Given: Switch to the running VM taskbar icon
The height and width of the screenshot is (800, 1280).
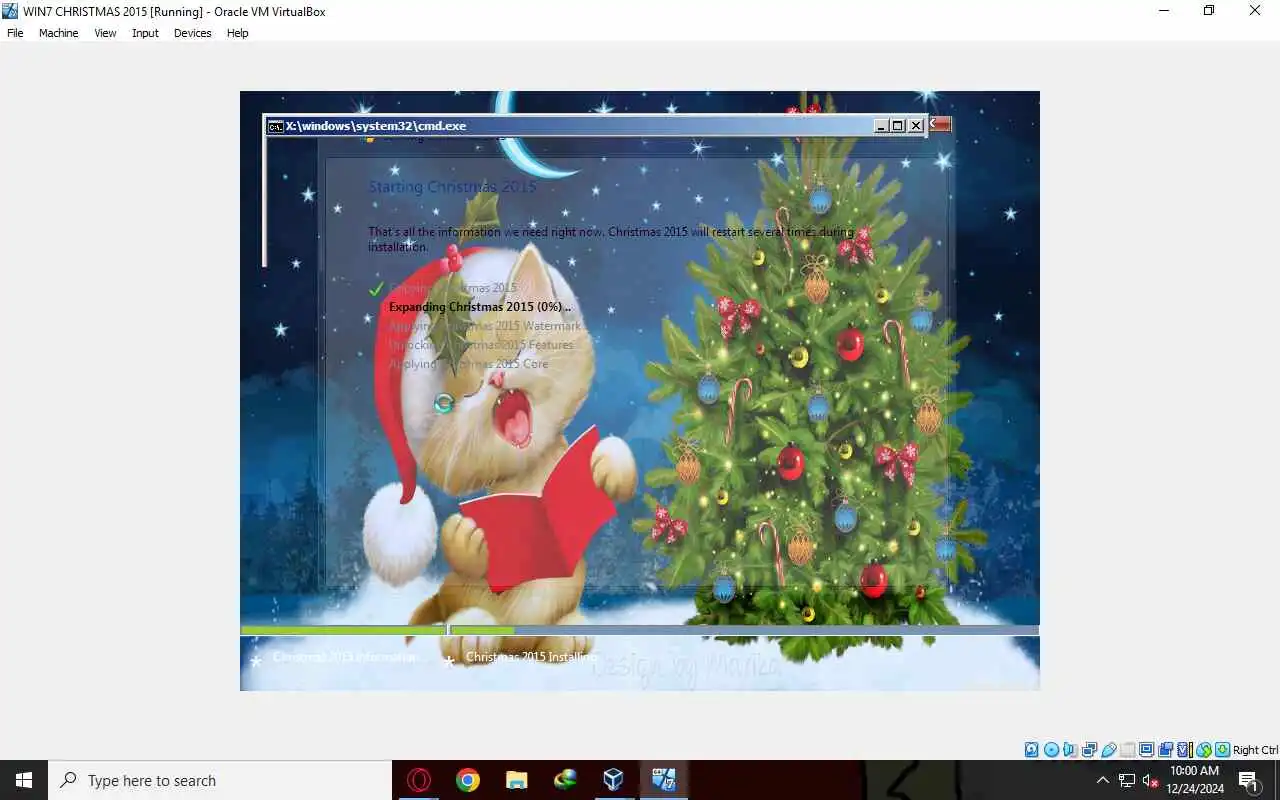Looking at the screenshot, I should [x=663, y=780].
